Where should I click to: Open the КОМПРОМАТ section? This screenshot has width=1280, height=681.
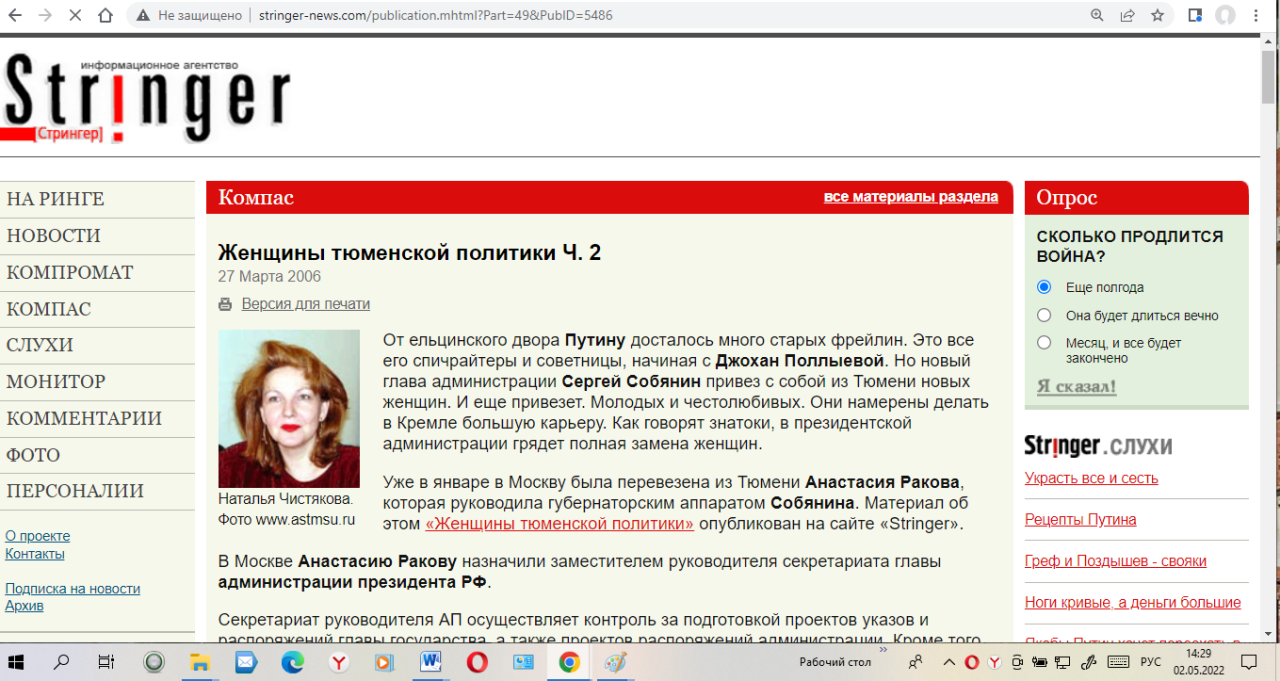[x=70, y=273]
